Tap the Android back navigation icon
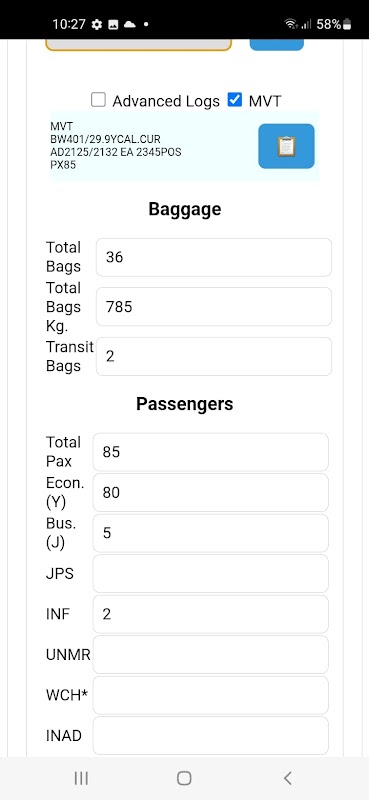Viewport: 369px width, 800px height. click(287, 778)
